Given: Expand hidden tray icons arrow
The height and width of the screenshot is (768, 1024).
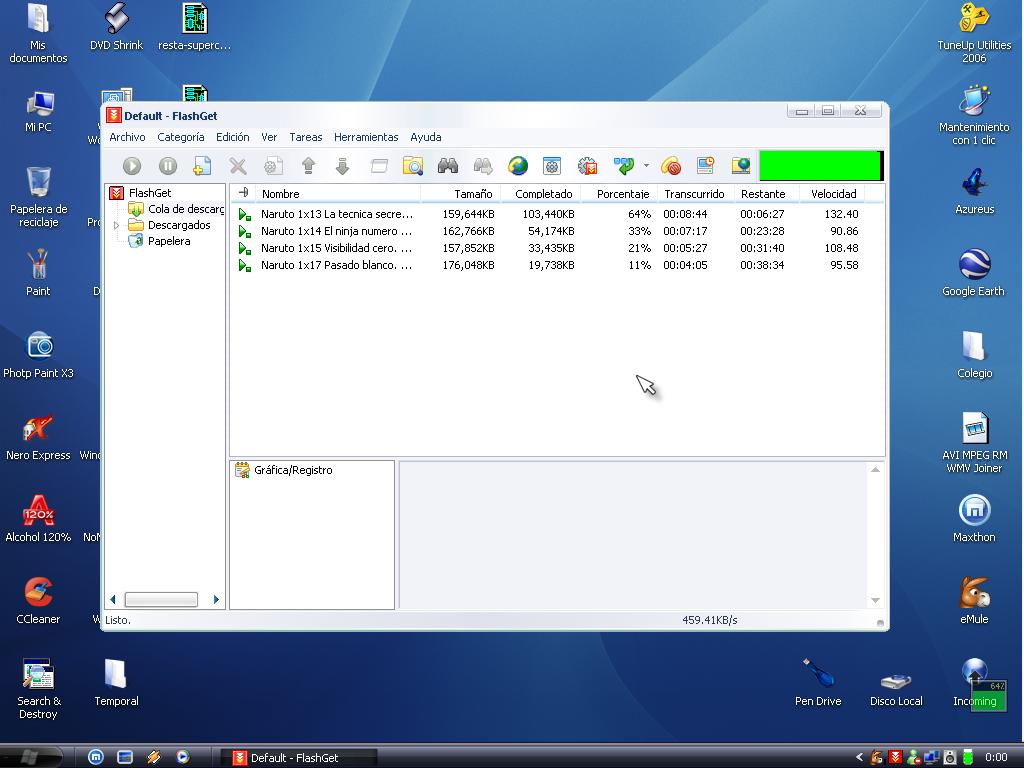Looking at the screenshot, I should click(859, 758).
